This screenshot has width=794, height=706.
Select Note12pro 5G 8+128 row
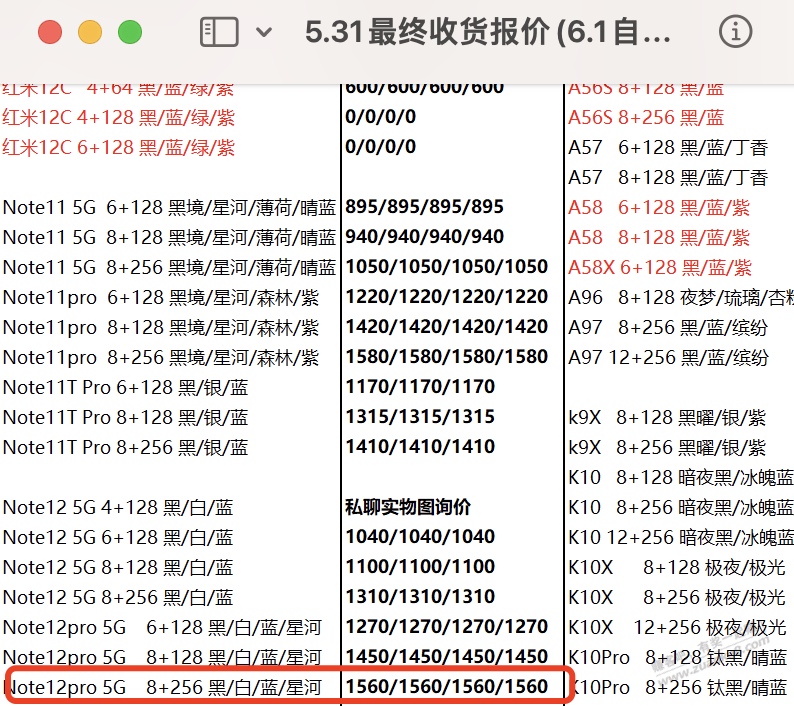click(x=162, y=657)
